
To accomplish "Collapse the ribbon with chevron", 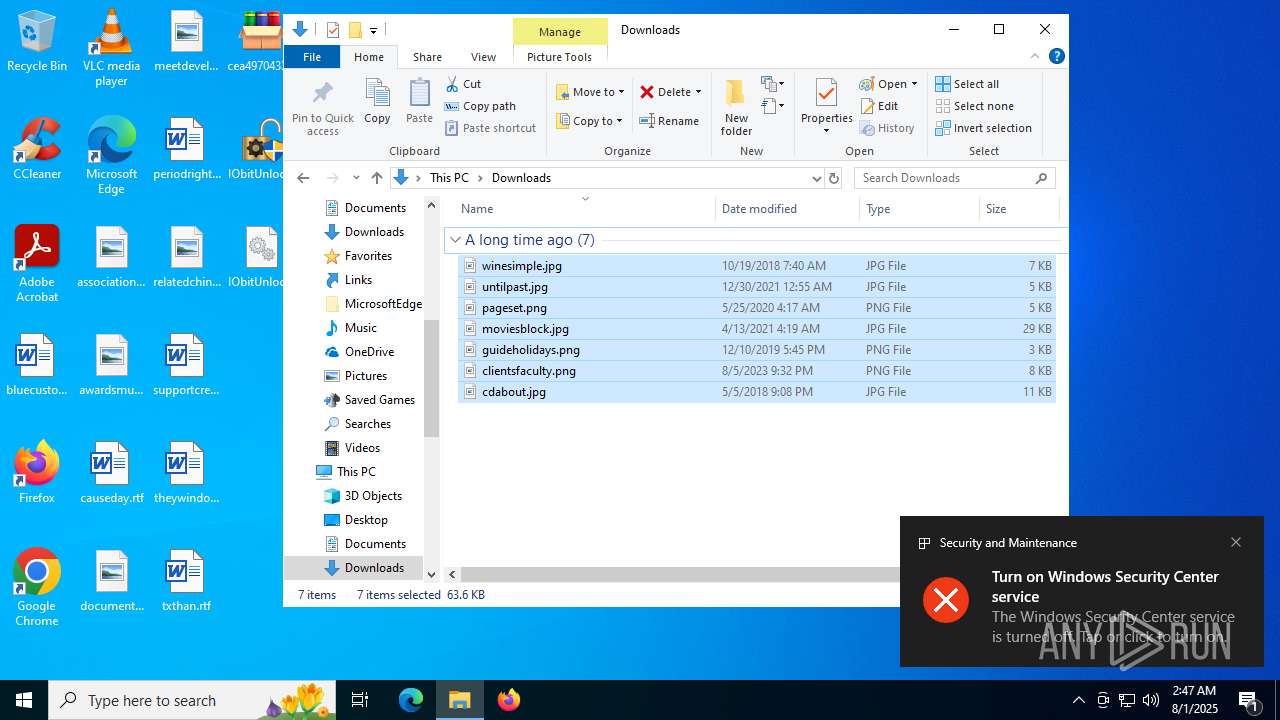I will (1035, 56).
